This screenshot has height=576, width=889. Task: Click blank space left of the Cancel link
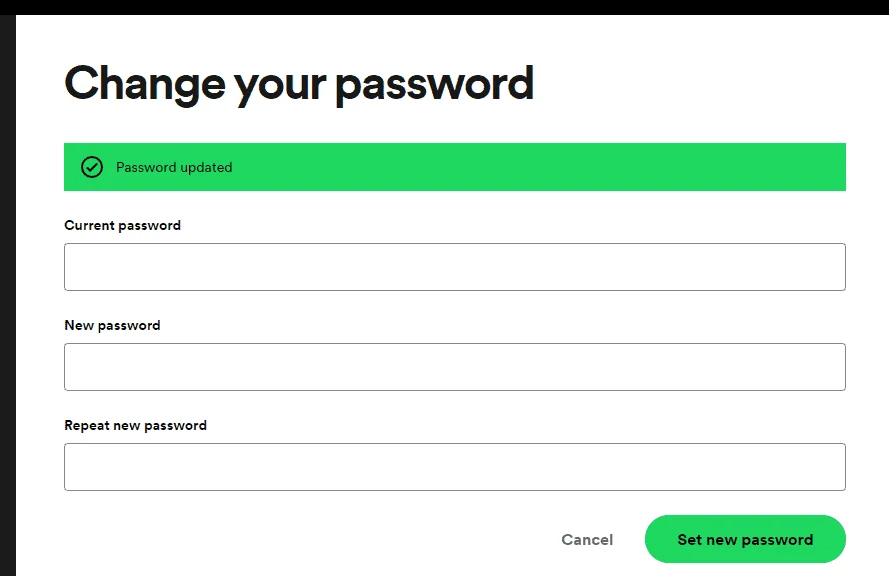(312, 540)
